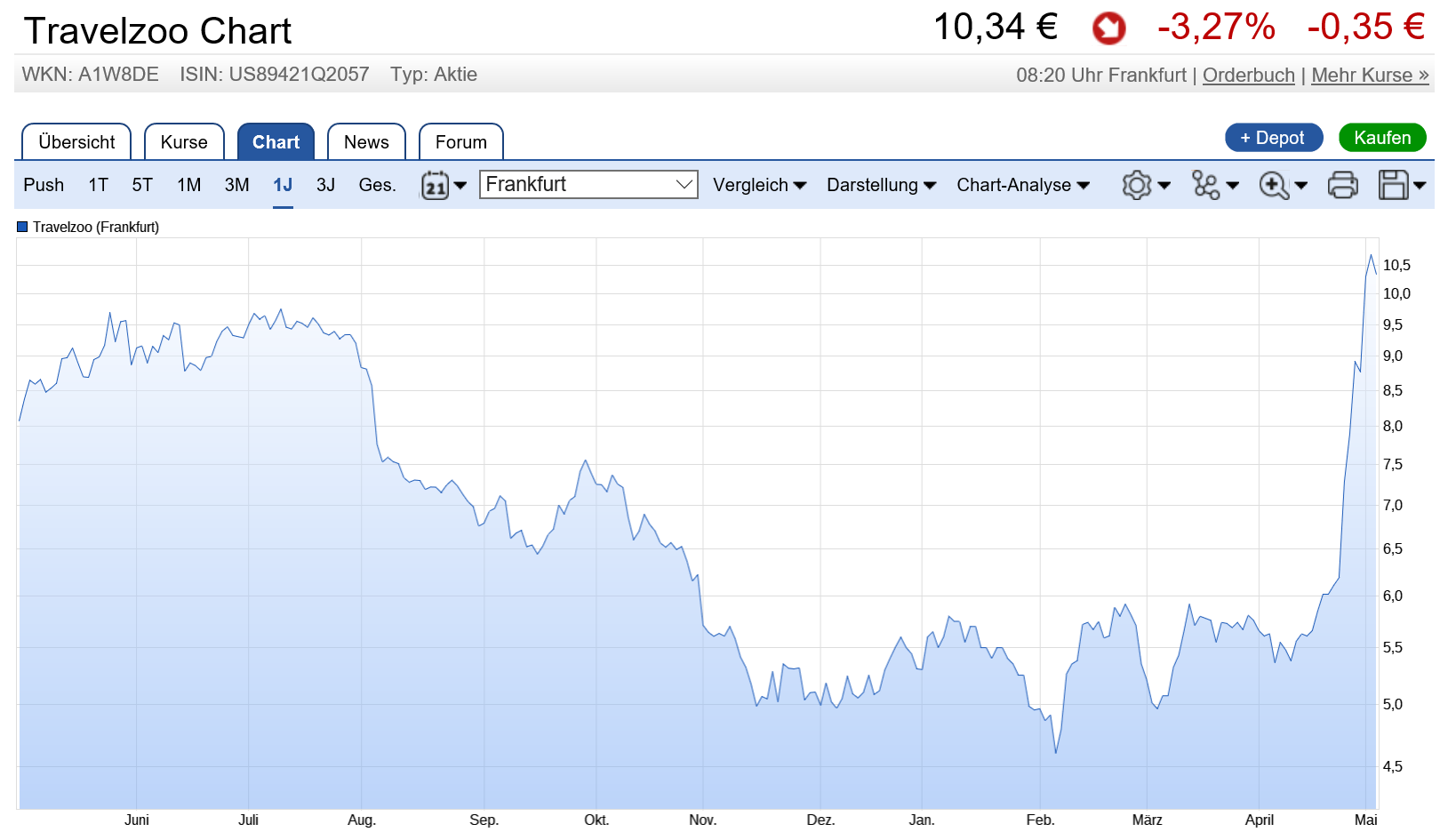Open the chart settings gear icon
The image size is (1456, 832).
pyautogui.click(x=1137, y=185)
